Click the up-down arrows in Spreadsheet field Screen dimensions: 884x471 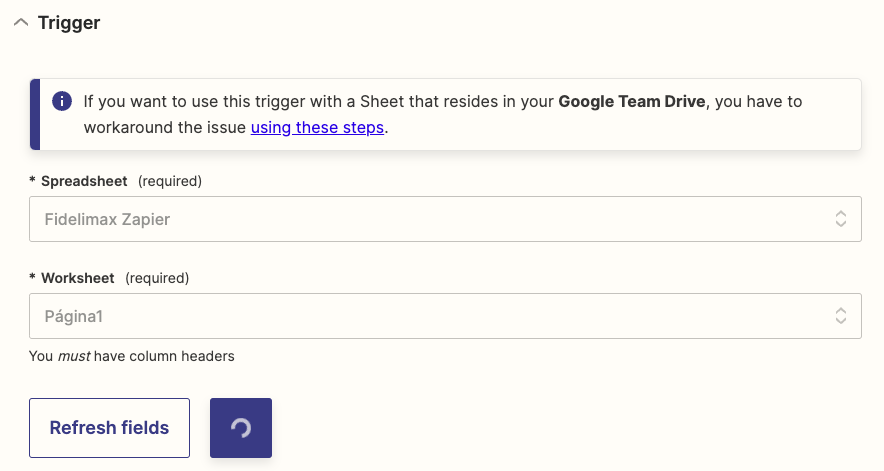coord(841,219)
